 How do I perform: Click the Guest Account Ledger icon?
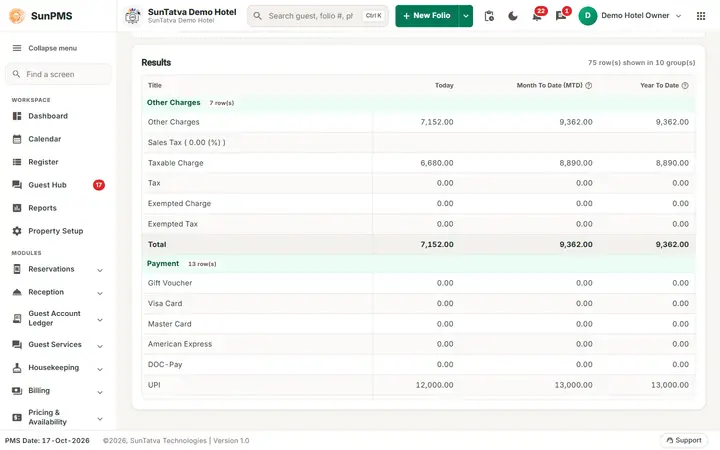pyautogui.click(x=17, y=318)
